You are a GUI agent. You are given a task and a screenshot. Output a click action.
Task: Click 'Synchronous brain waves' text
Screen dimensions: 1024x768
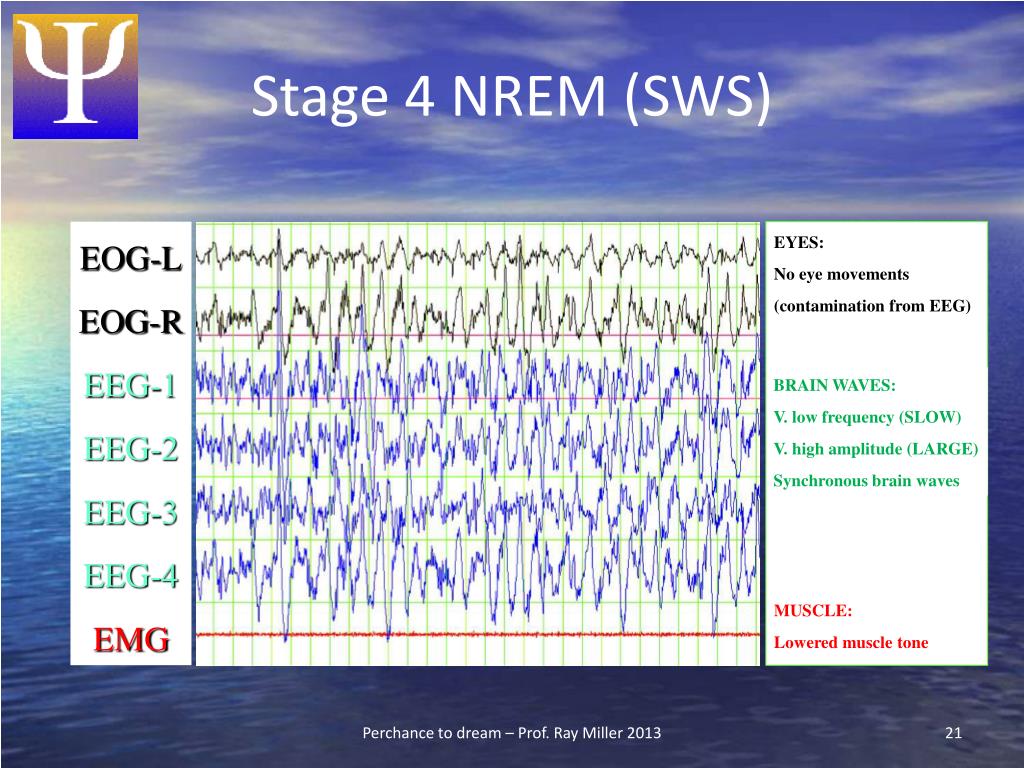point(867,481)
